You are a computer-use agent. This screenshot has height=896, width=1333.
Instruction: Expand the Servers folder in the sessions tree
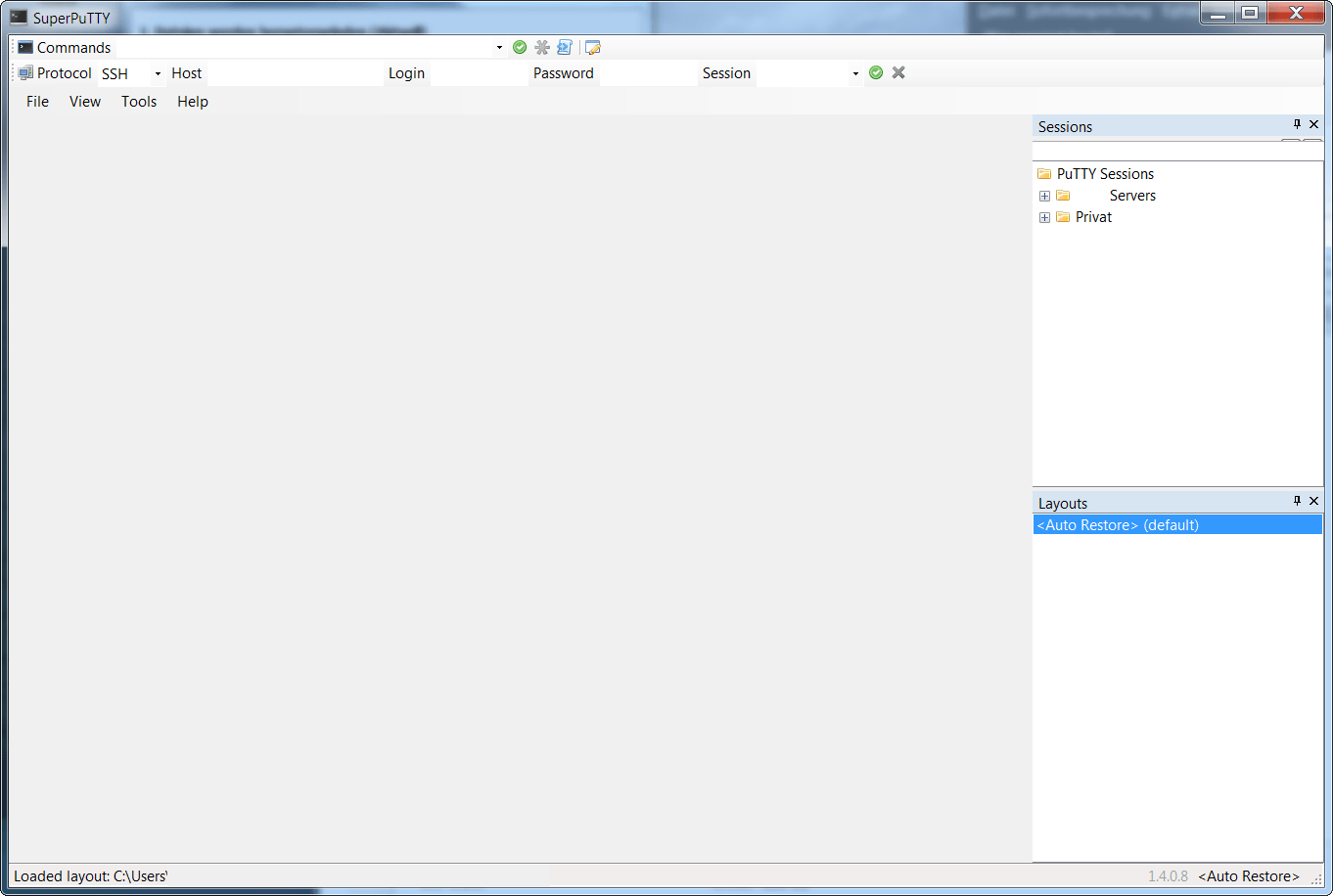click(x=1044, y=196)
